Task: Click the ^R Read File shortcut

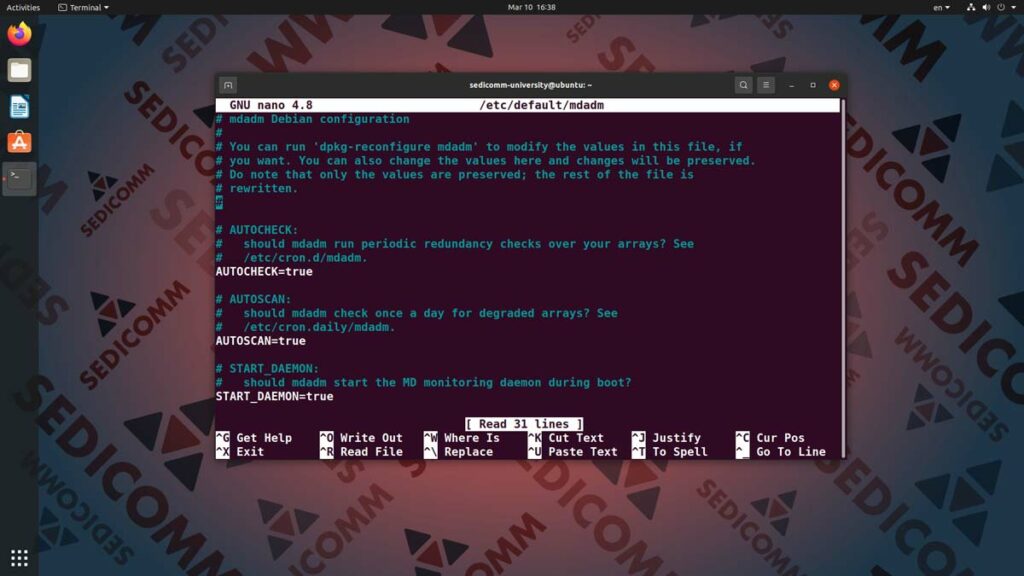Action: coord(361,451)
